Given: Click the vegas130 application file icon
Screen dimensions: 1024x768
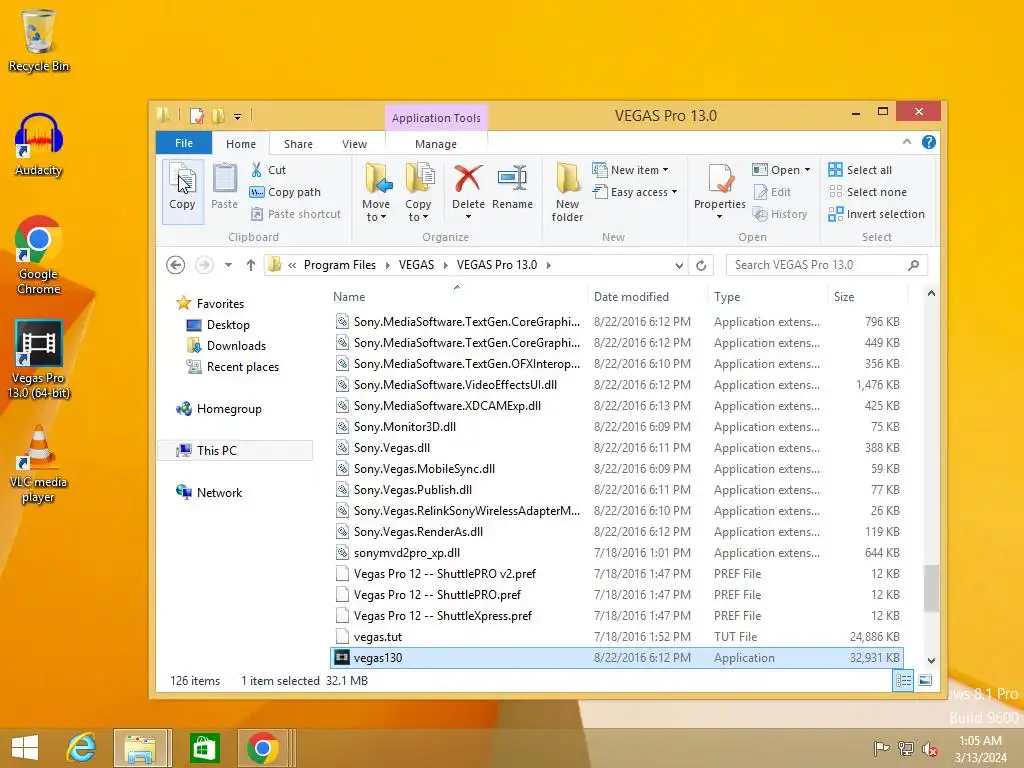Looking at the screenshot, I should click(342, 658).
